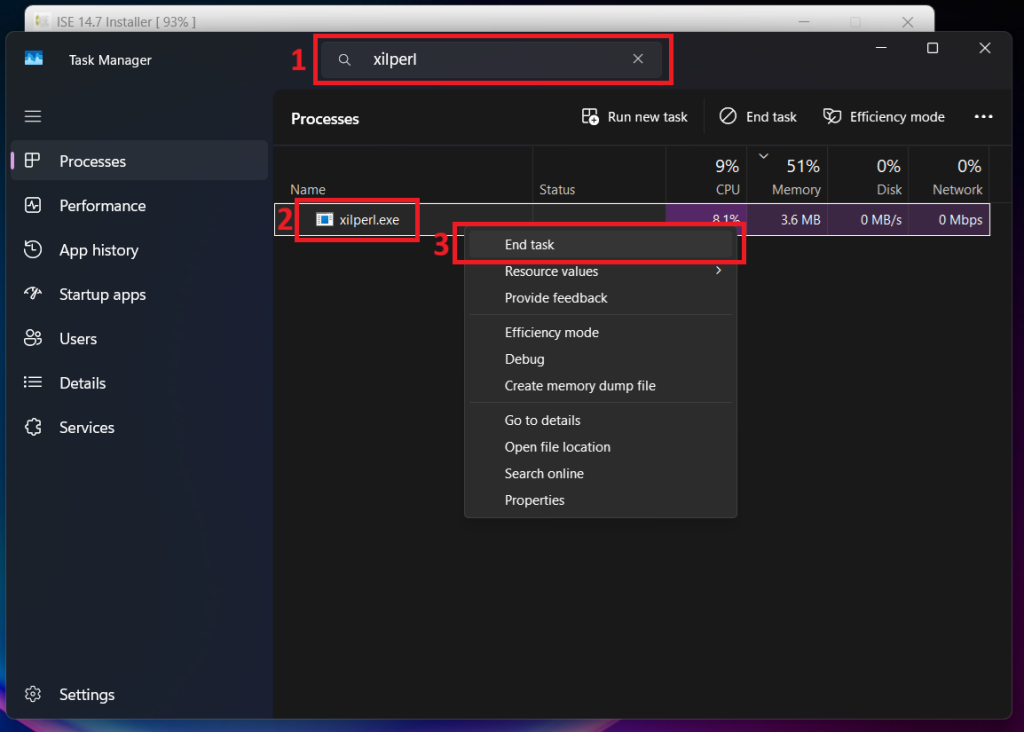The width and height of the screenshot is (1024, 732).
Task: Click the toolbar End task circle icon
Action: click(728, 116)
